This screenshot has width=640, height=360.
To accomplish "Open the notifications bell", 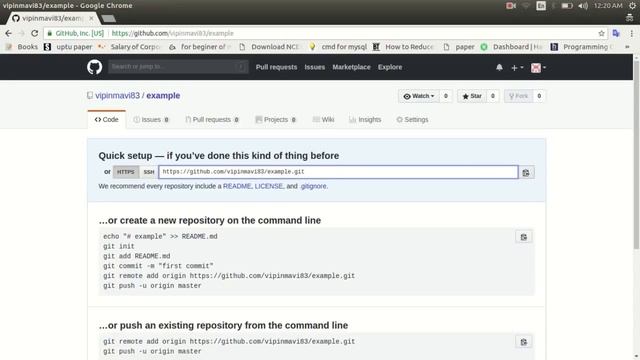I will click(x=499, y=67).
